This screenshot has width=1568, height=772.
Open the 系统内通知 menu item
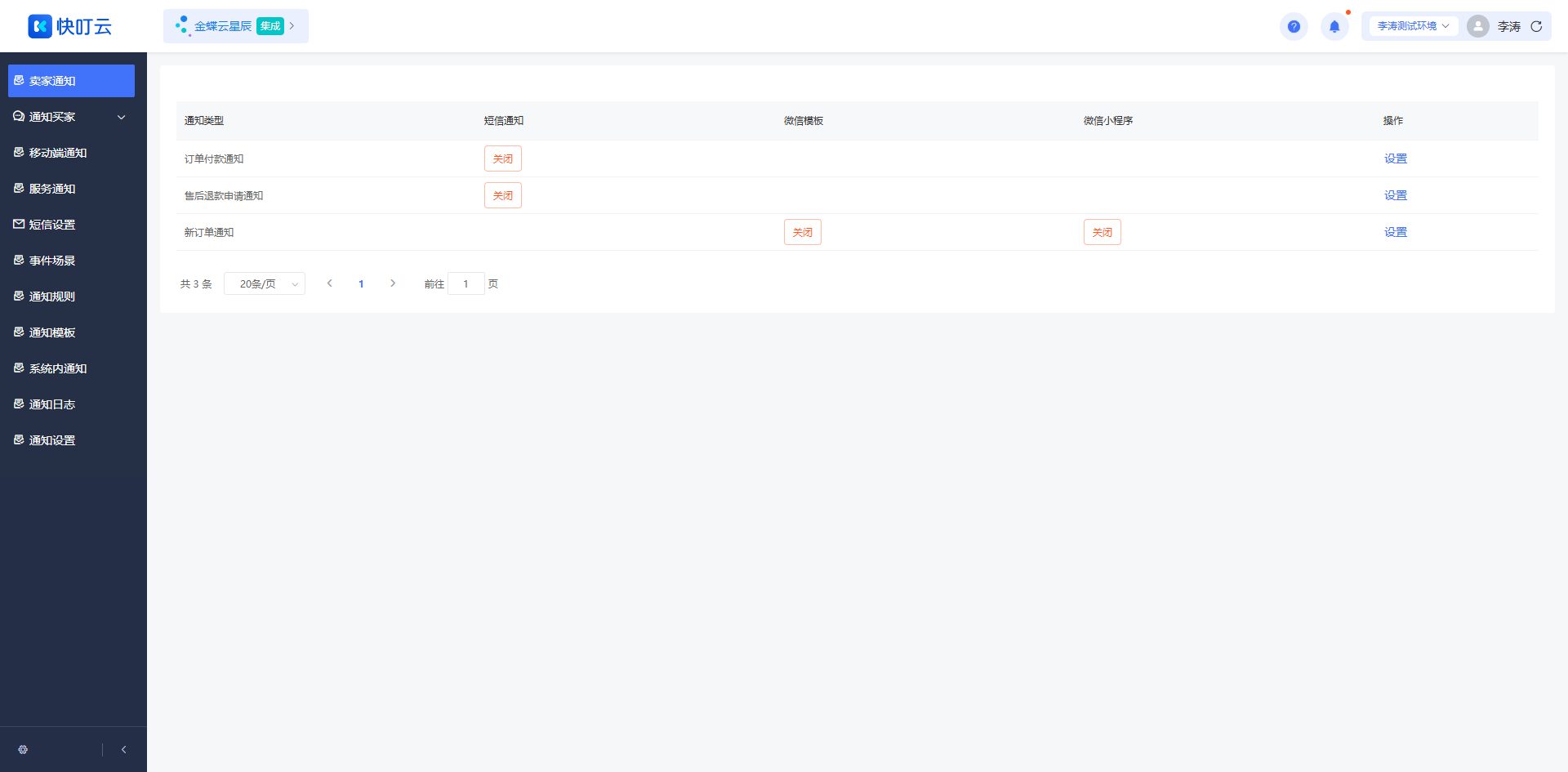click(71, 368)
